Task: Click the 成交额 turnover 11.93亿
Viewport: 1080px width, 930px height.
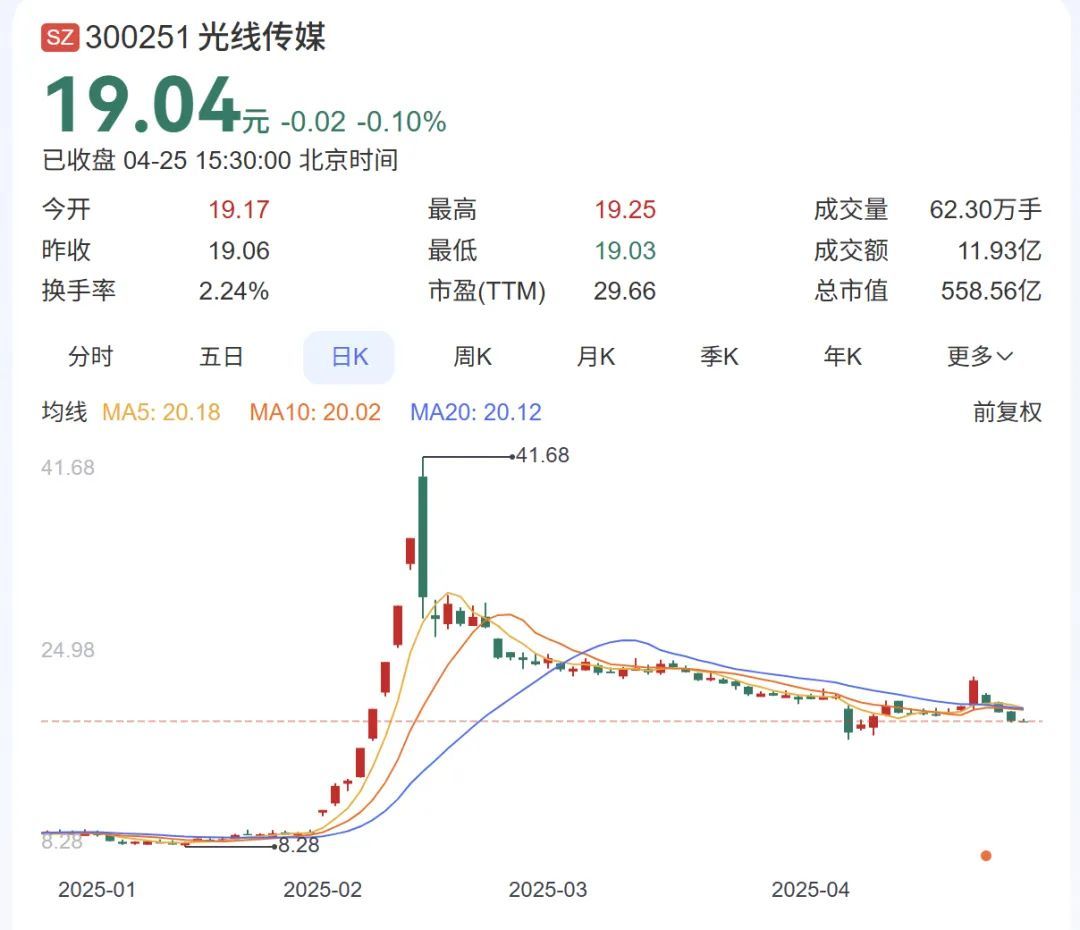Action: (x=999, y=251)
